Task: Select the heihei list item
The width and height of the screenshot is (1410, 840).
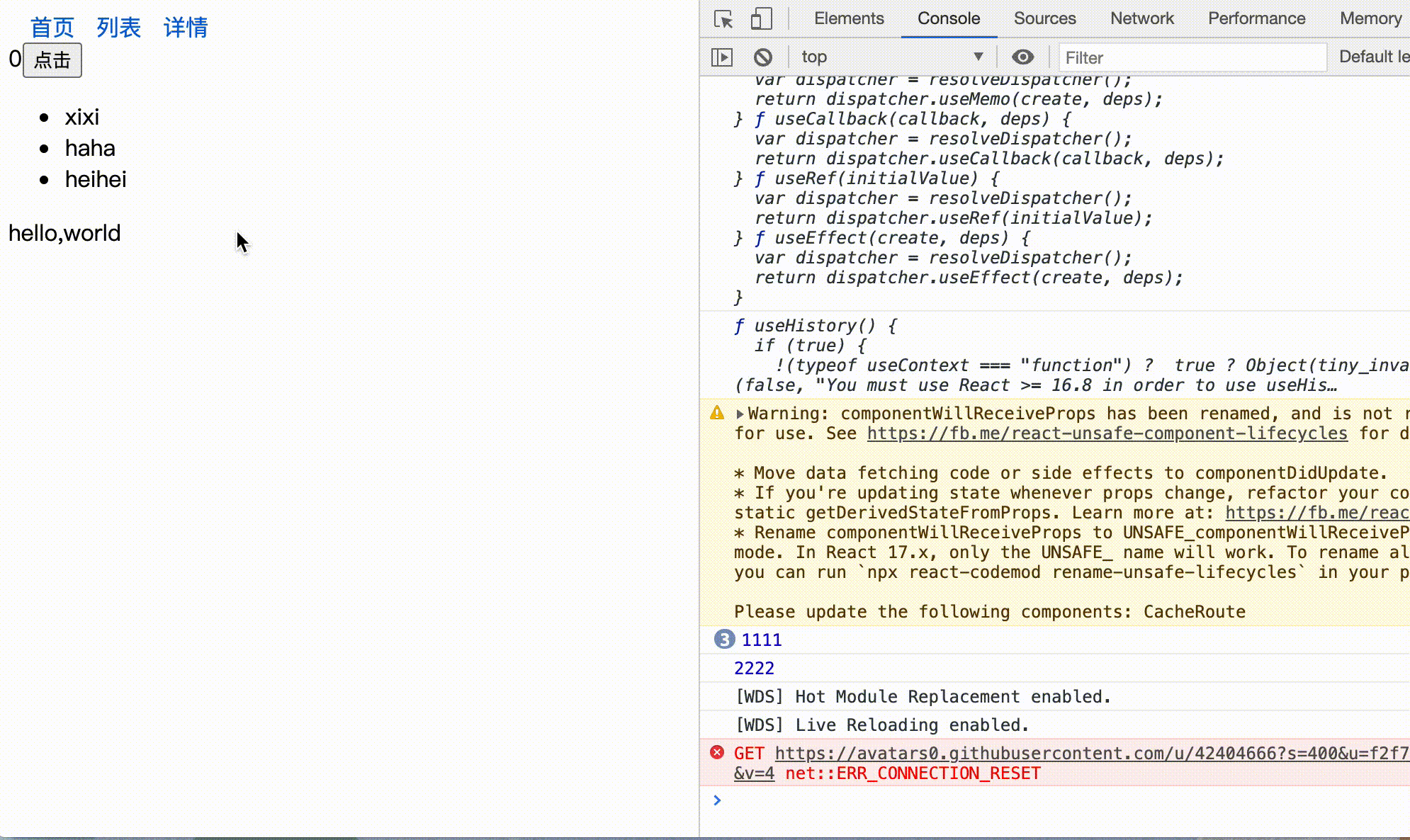Action: pyautogui.click(x=96, y=180)
